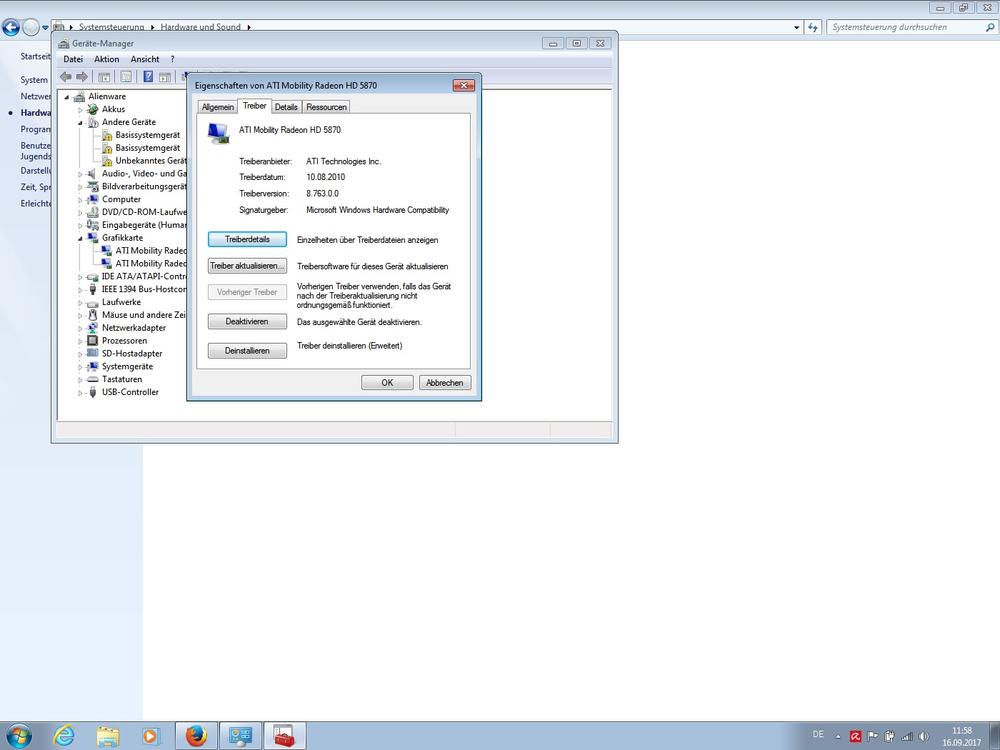
Task: Click the back arrow in Geräte-Manager toolbar
Action: pyautogui.click(x=65, y=77)
